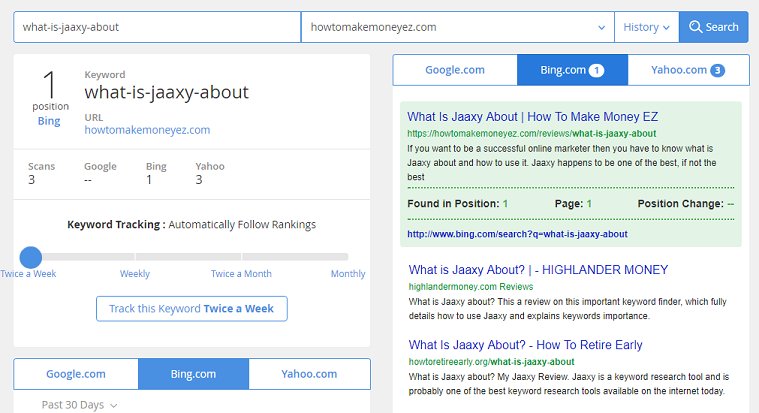Click the howtomakemoneyez.com domain field
Viewport: 759px width, 413px height.
click(457, 27)
